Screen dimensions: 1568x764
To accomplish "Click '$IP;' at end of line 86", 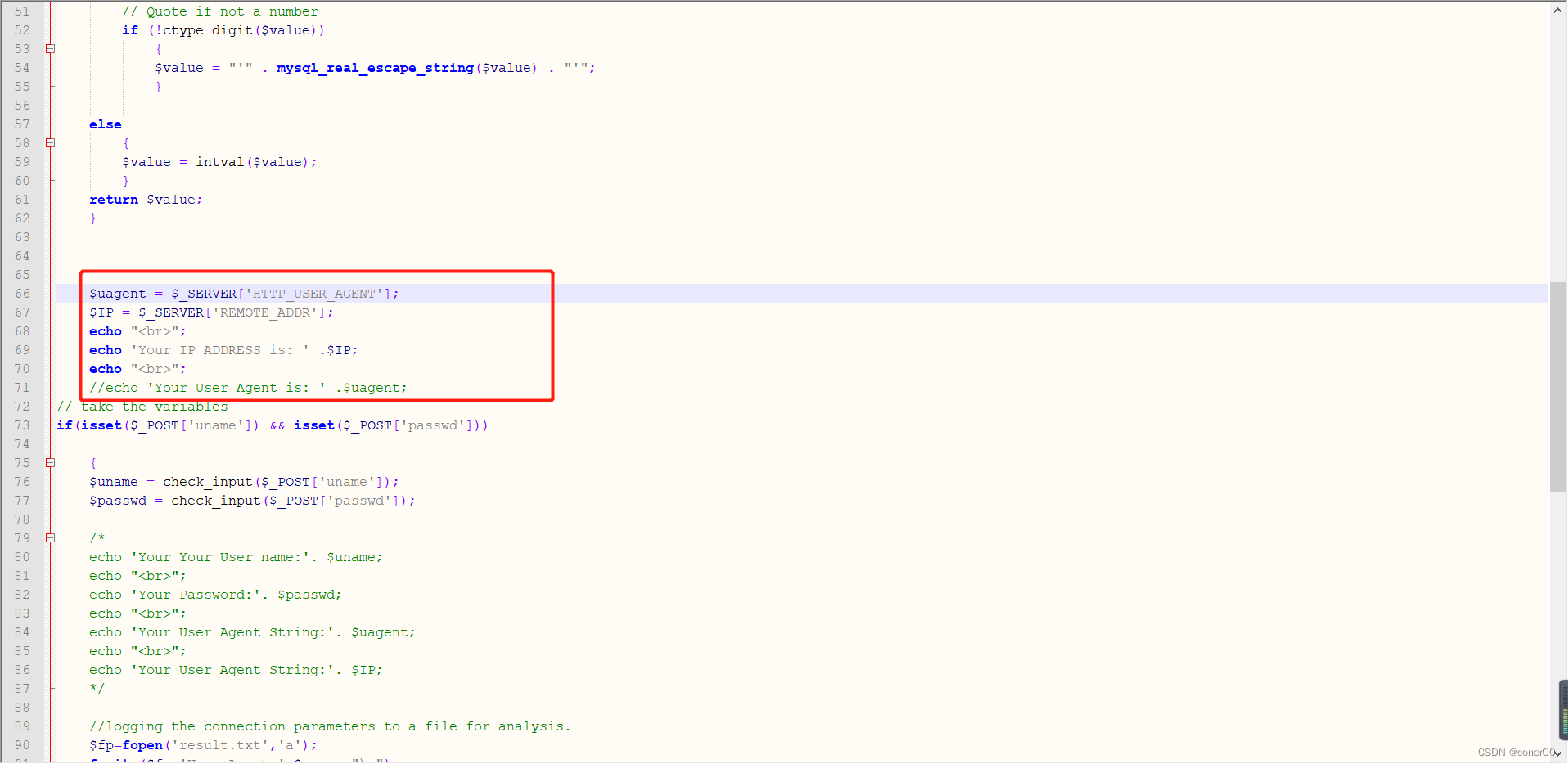I will pos(367,670).
